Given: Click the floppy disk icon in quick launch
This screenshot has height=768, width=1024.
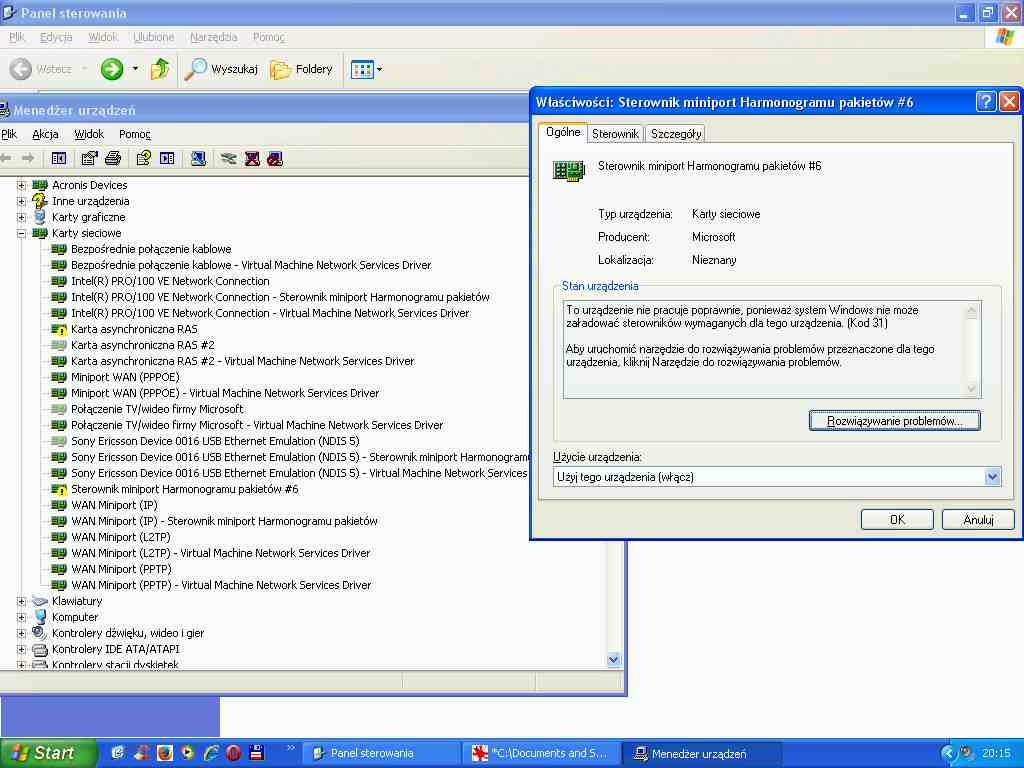Looking at the screenshot, I should [x=257, y=753].
